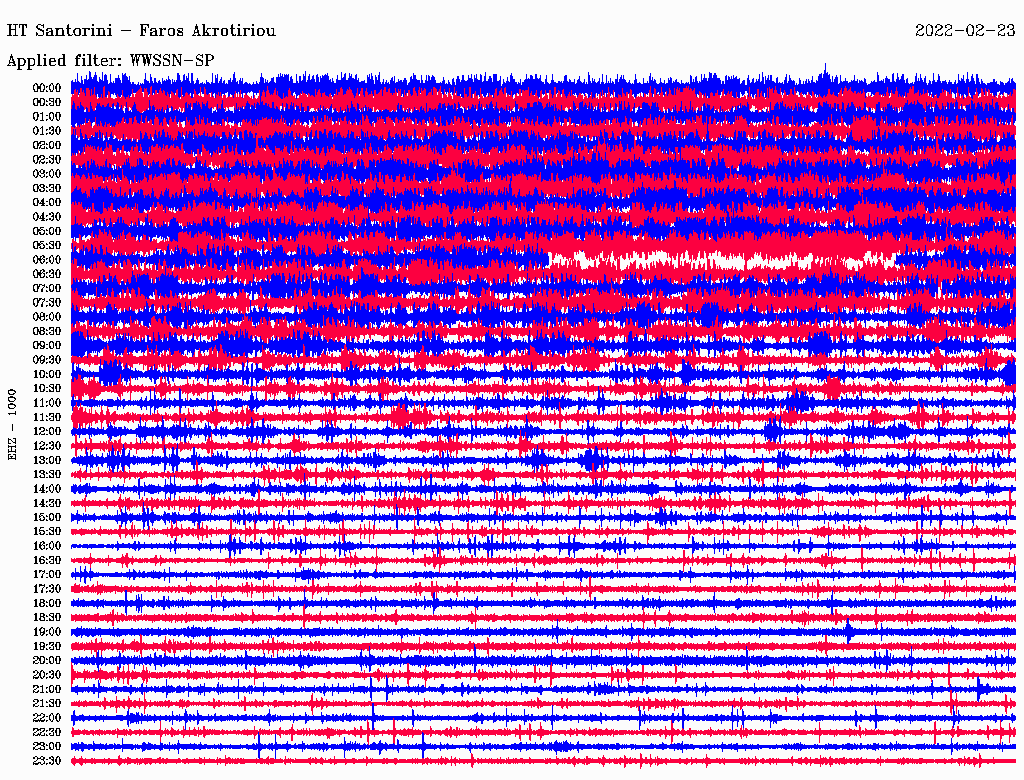Select the 08:00 time label
This screenshot has width=1024, height=780.
point(47,317)
